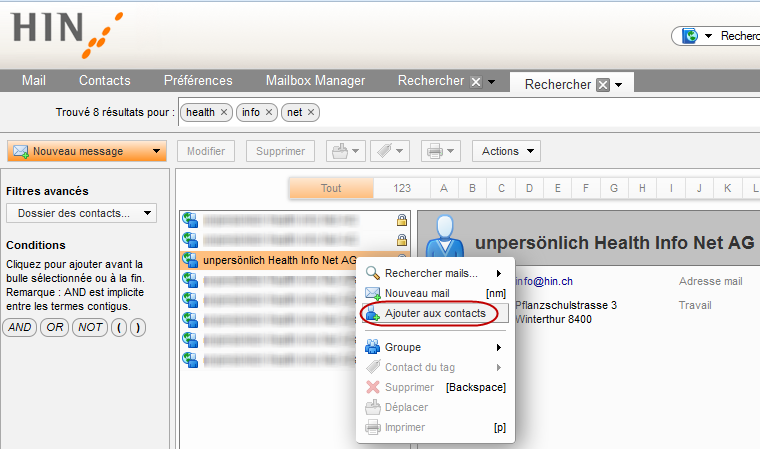Filter contacts by letter K
Image resolution: width=760 pixels, height=449 pixels.
728,188
